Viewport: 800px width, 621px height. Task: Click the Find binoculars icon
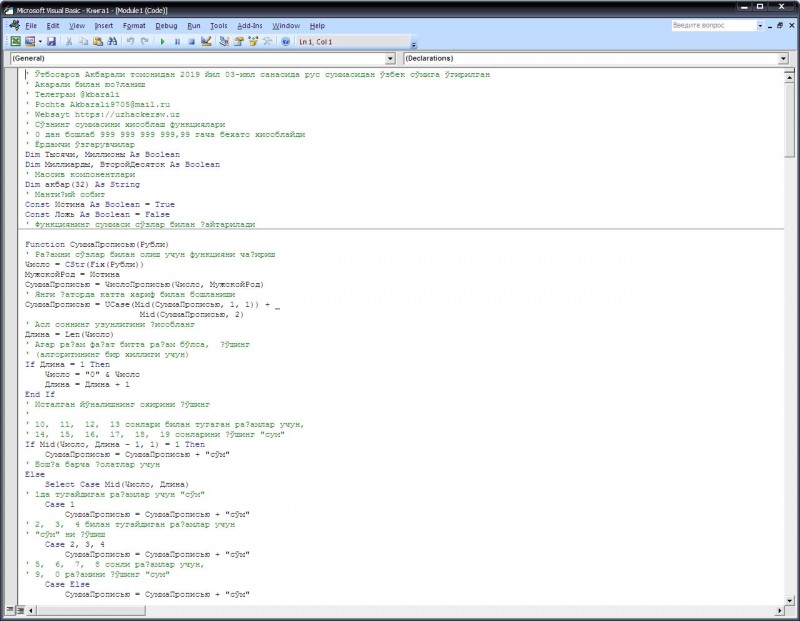click(113, 42)
